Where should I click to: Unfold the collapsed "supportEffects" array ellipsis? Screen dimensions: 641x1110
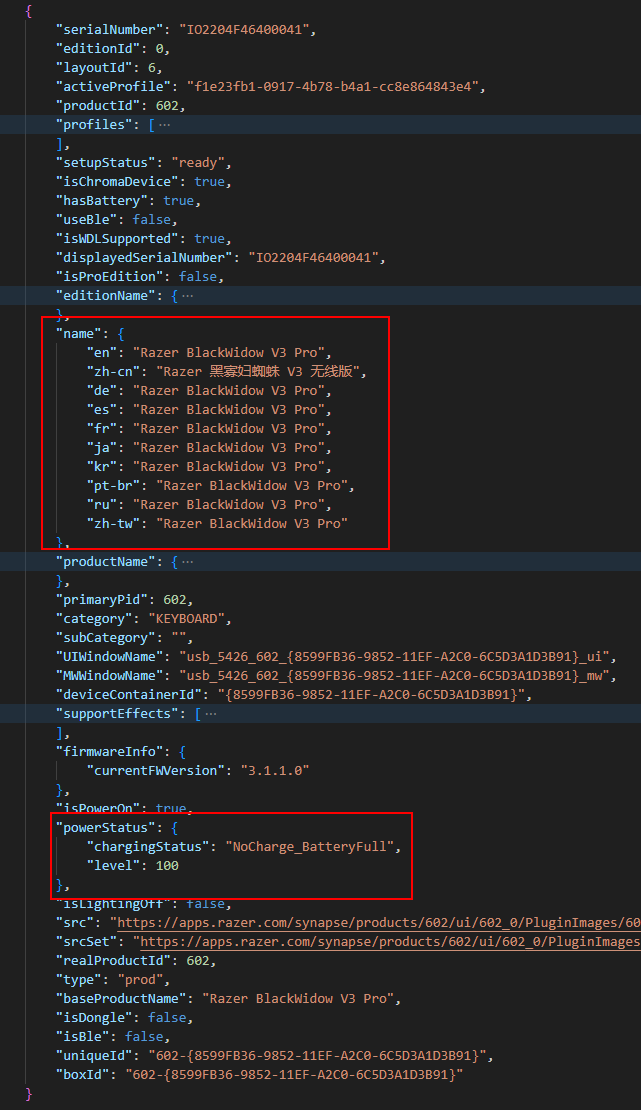pyautogui.click(x=210, y=714)
